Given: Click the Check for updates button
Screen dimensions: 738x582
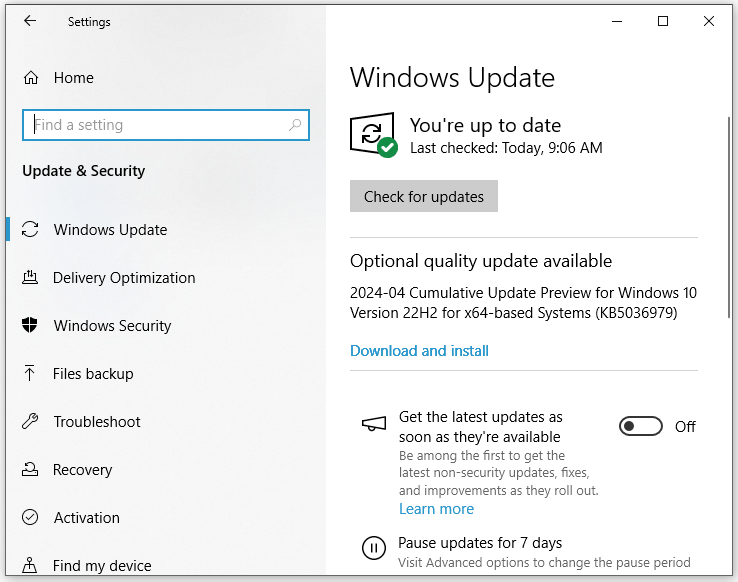Looking at the screenshot, I should 424,196.
